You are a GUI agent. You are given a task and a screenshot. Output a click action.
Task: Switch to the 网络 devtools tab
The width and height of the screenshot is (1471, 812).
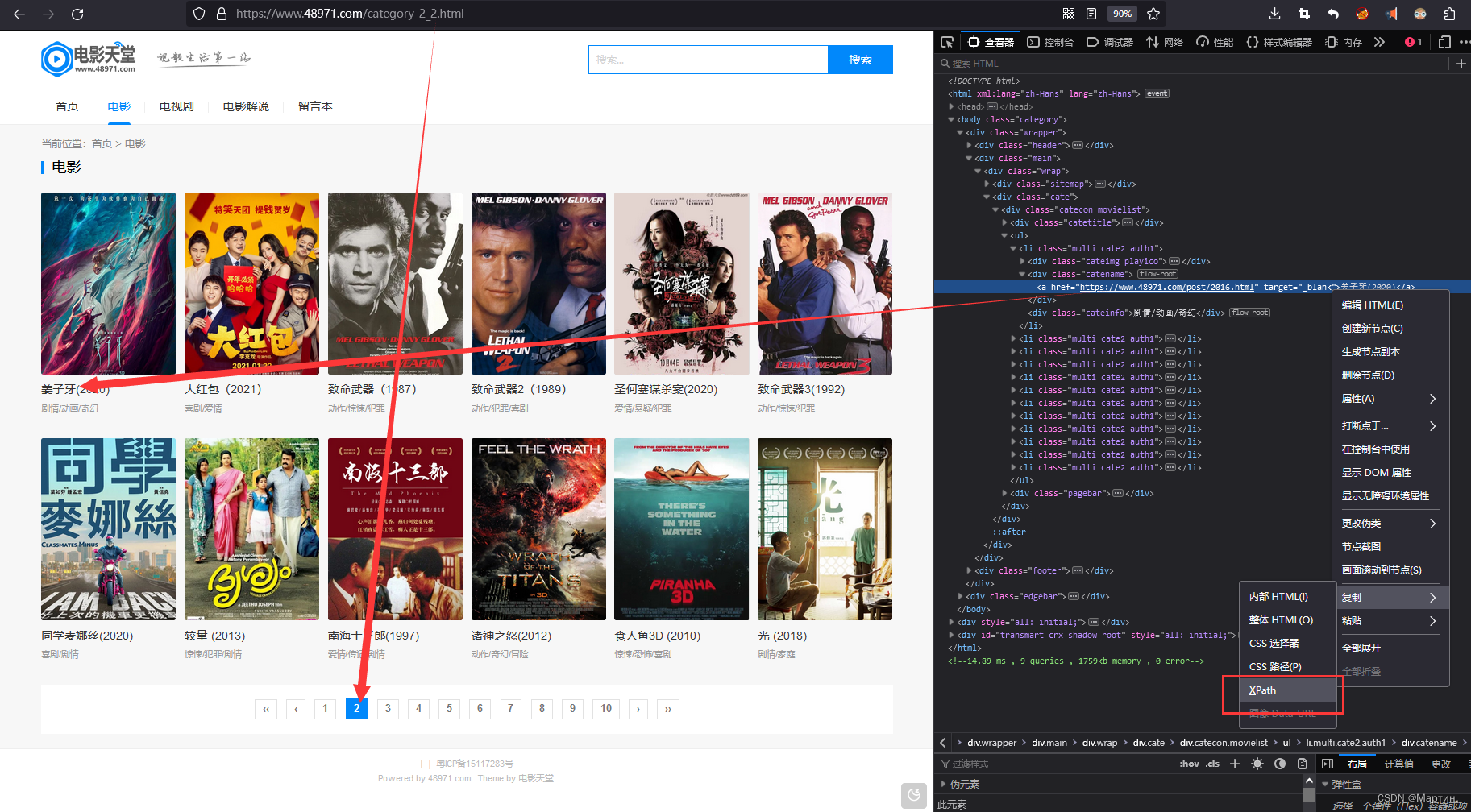(1165, 42)
